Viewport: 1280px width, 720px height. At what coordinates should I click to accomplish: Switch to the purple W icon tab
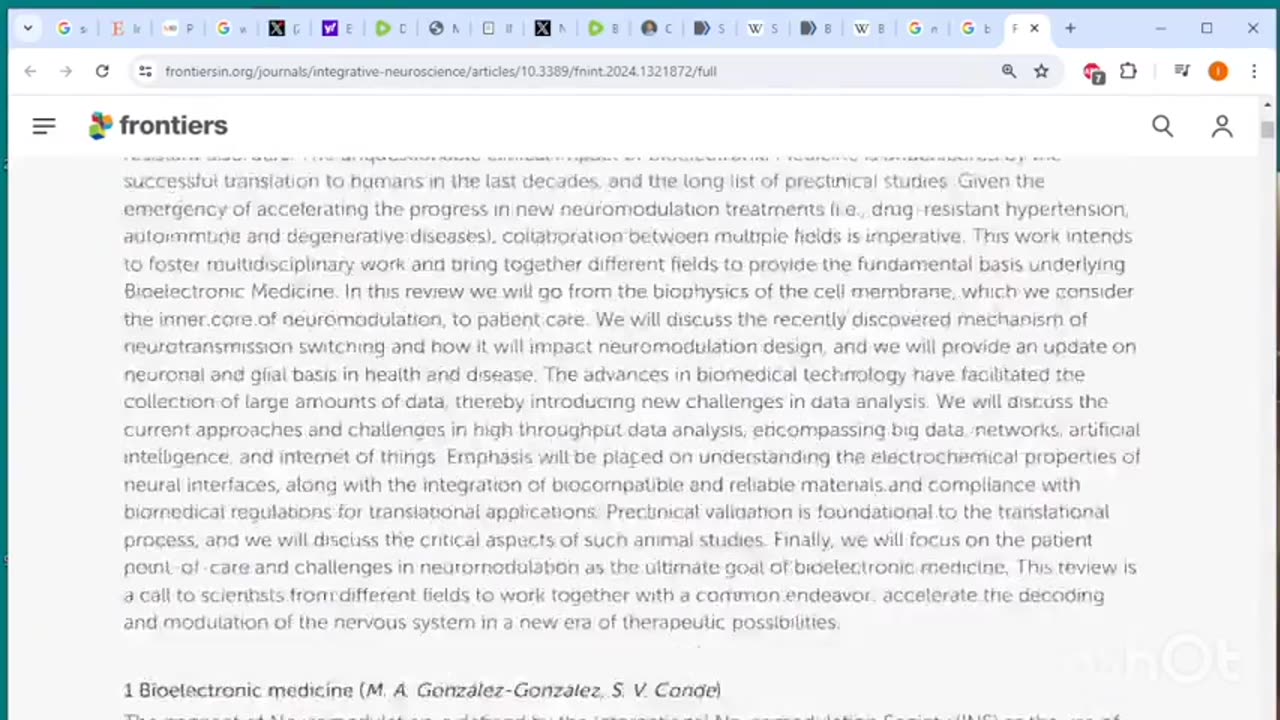click(335, 28)
